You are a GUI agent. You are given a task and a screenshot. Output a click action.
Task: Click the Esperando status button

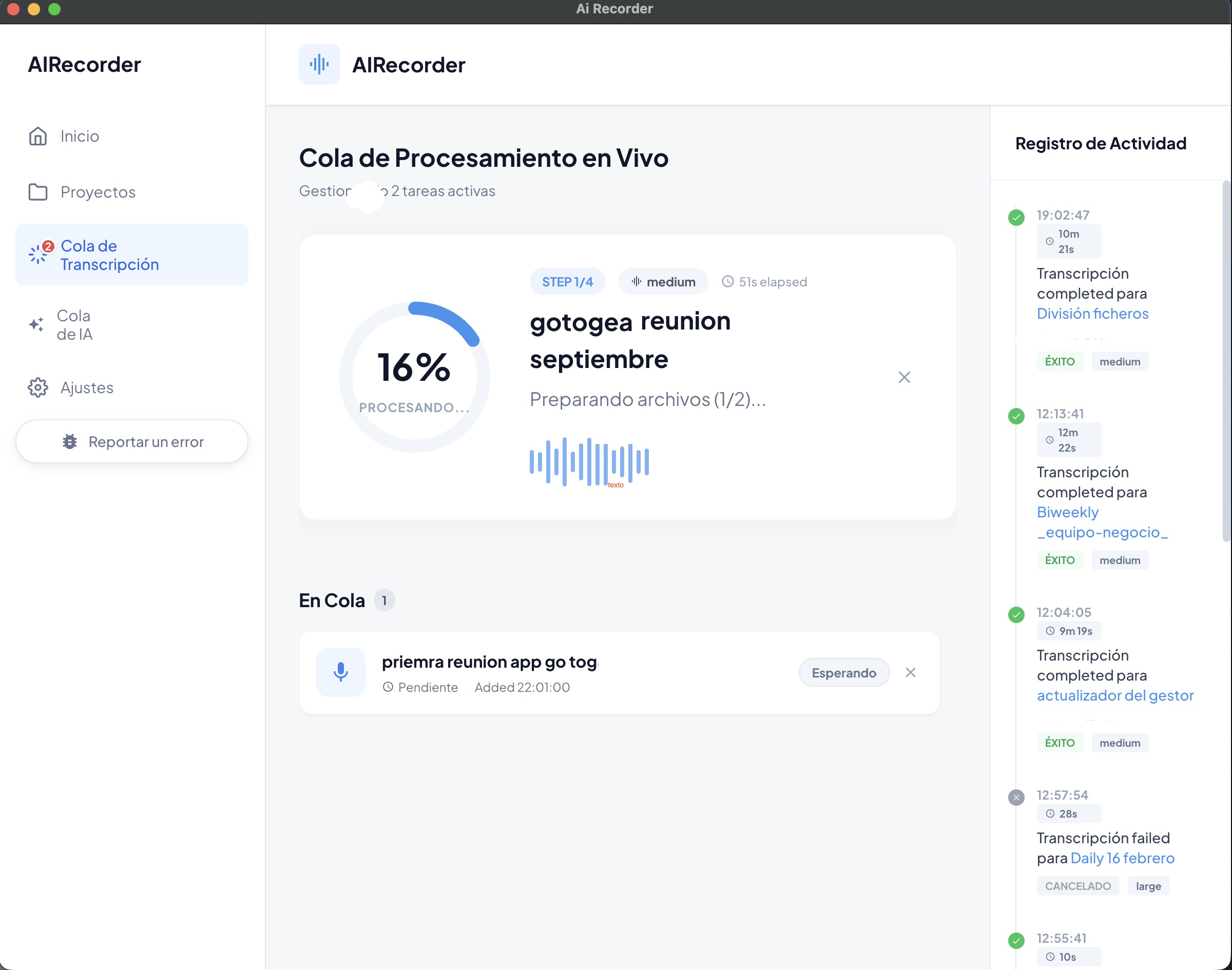point(843,672)
